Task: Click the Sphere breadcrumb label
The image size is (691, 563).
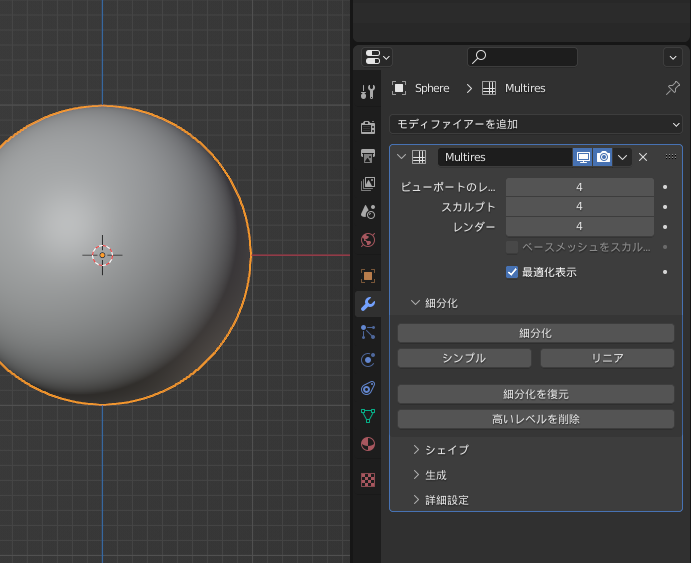Action: click(x=432, y=88)
